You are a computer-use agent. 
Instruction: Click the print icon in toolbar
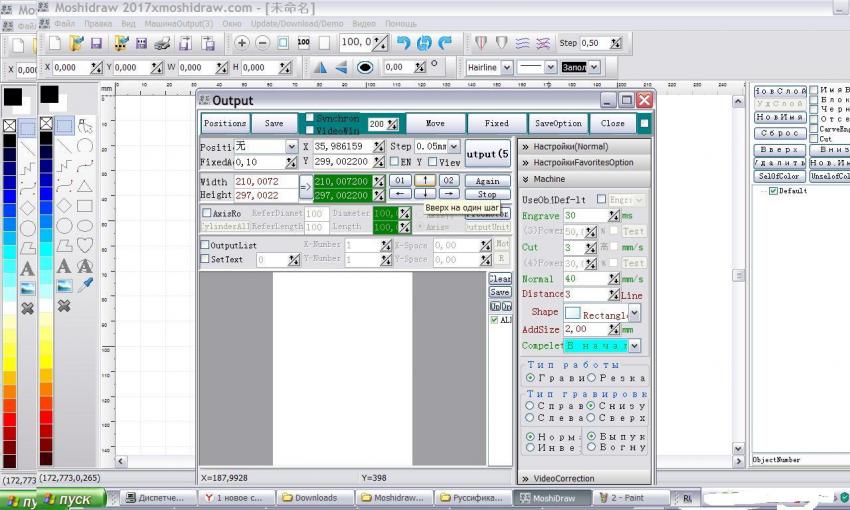(x=185, y=43)
